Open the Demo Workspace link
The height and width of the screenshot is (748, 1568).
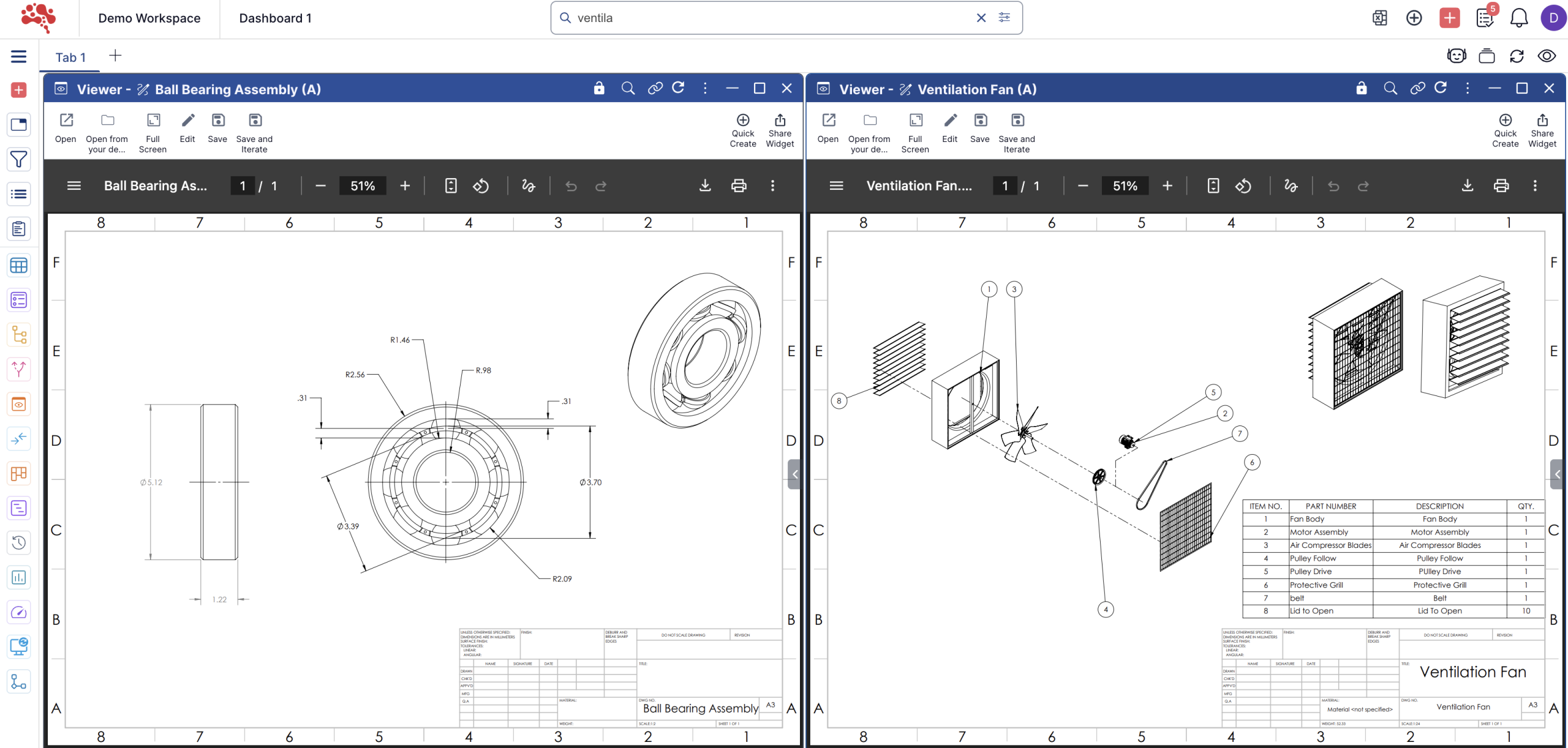149,18
